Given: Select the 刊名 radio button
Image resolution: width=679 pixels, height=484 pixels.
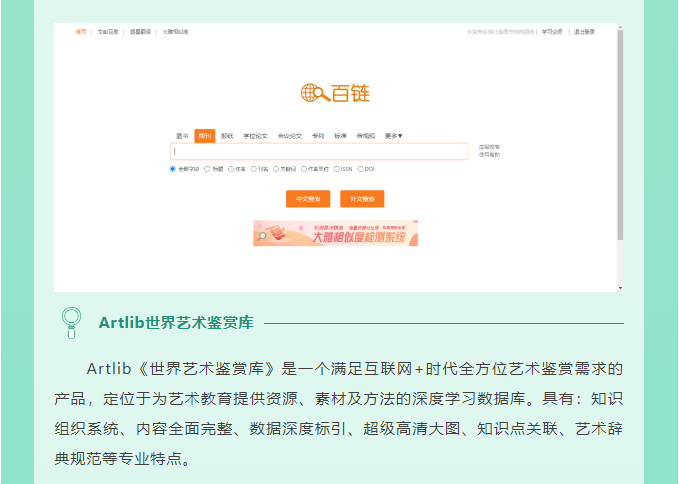Looking at the screenshot, I should (254, 169).
